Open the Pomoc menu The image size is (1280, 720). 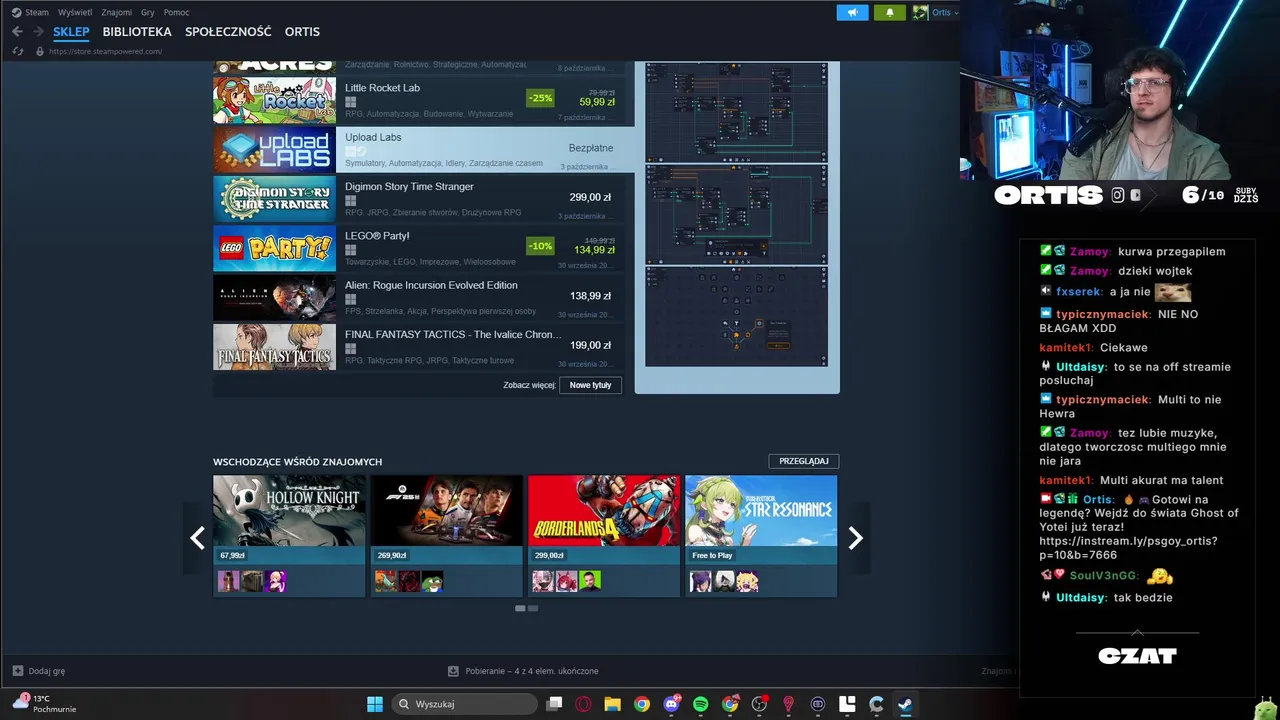pyautogui.click(x=176, y=12)
